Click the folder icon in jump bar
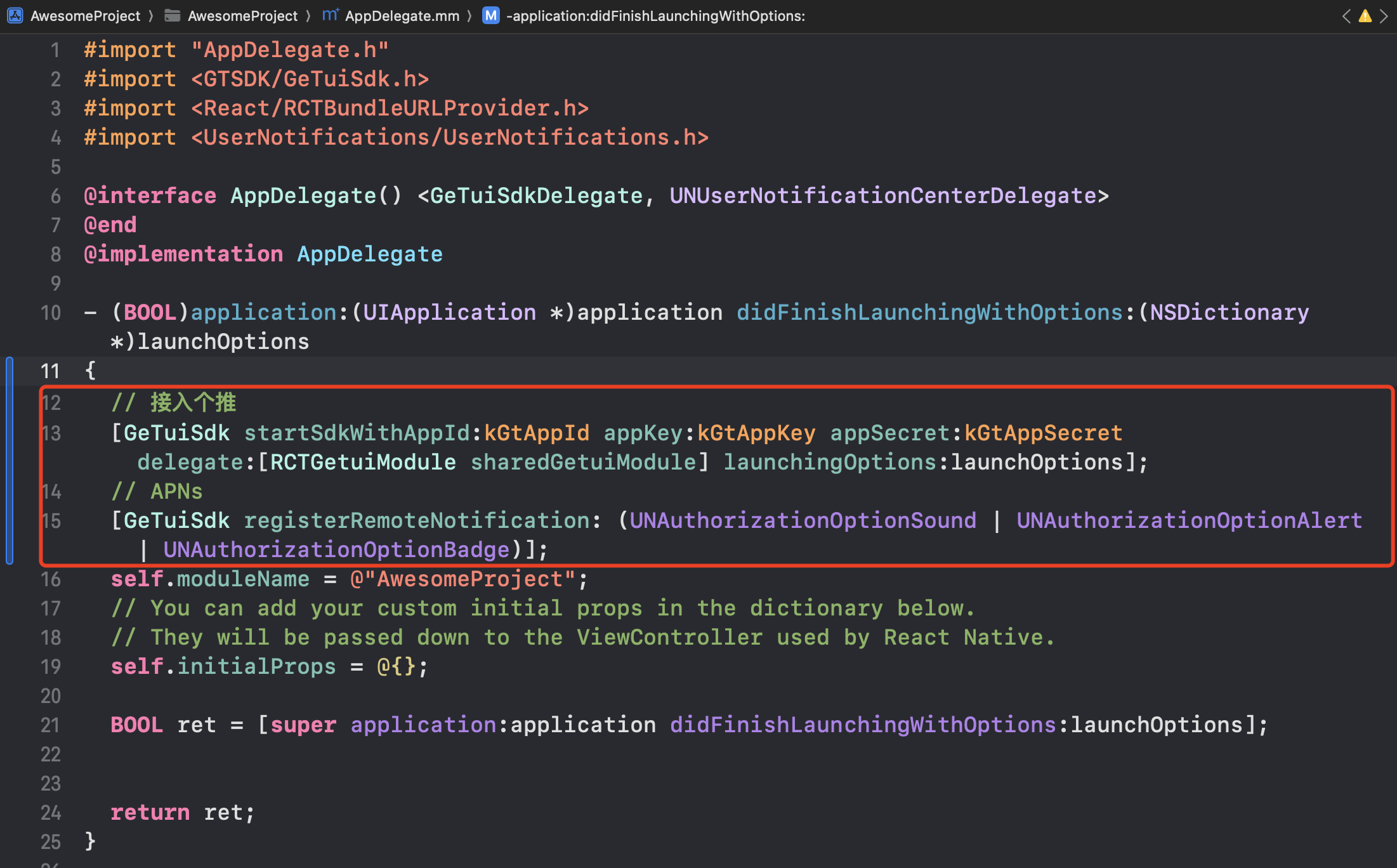The width and height of the screenshot is (1397, 868). click(173, 15)
